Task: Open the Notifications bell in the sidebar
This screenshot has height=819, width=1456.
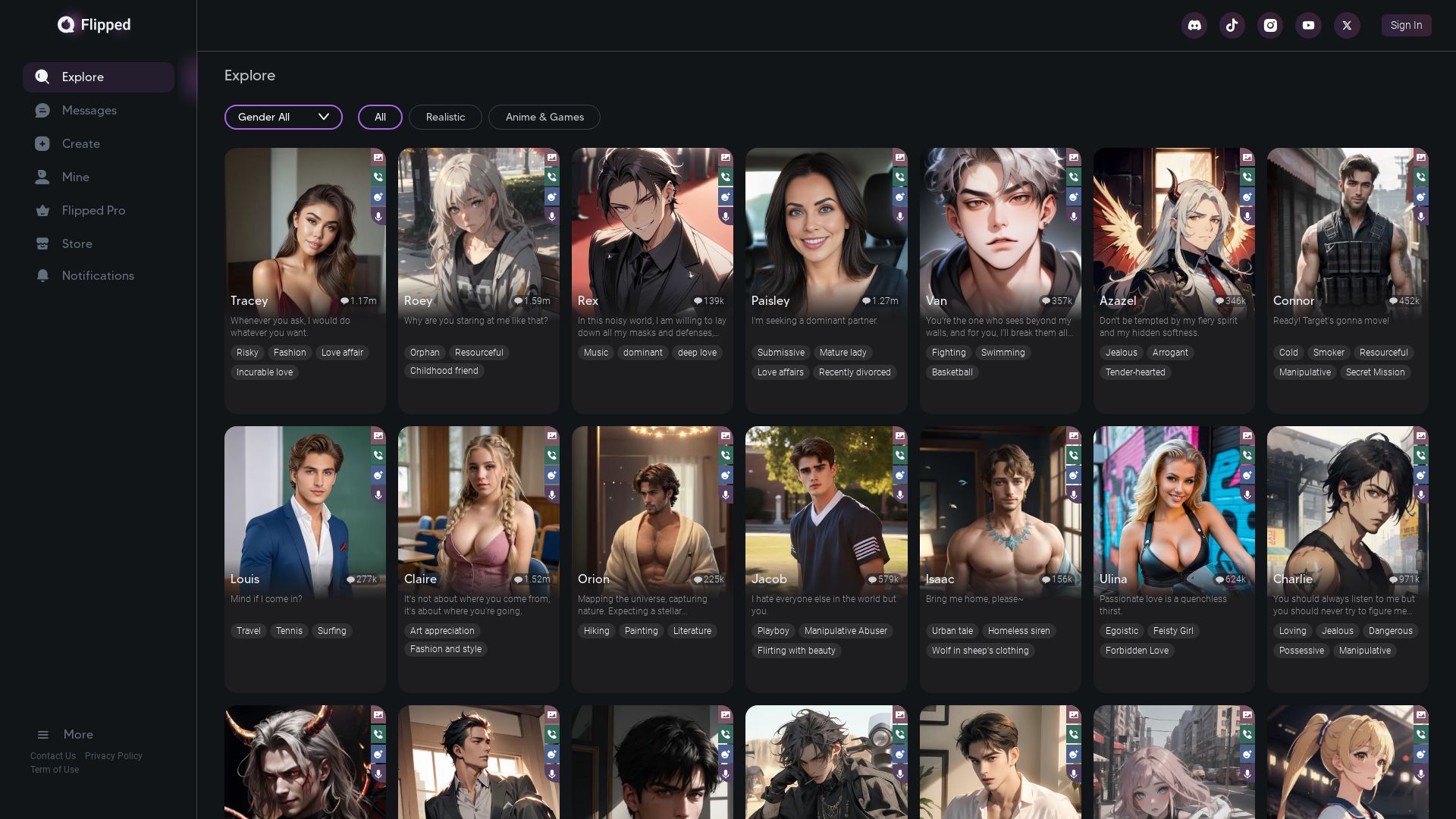Action: click(x=43, y=275)
